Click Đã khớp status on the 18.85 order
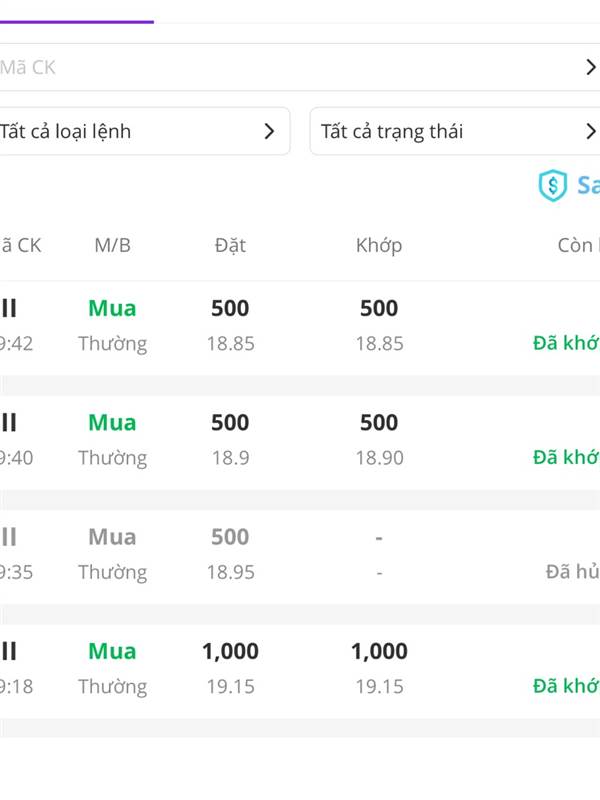Screen dimensions: 600x800 pos(566,343)
